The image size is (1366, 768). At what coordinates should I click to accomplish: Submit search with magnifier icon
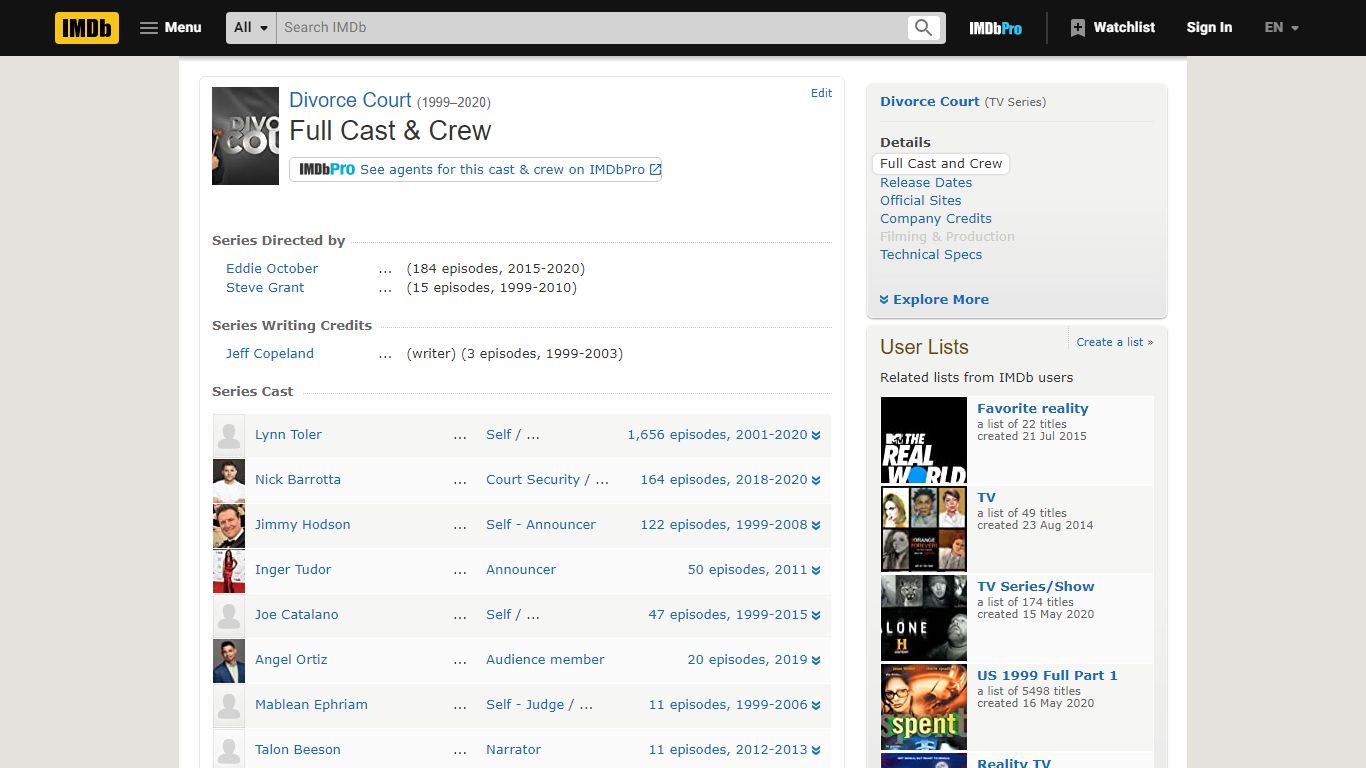924,28
